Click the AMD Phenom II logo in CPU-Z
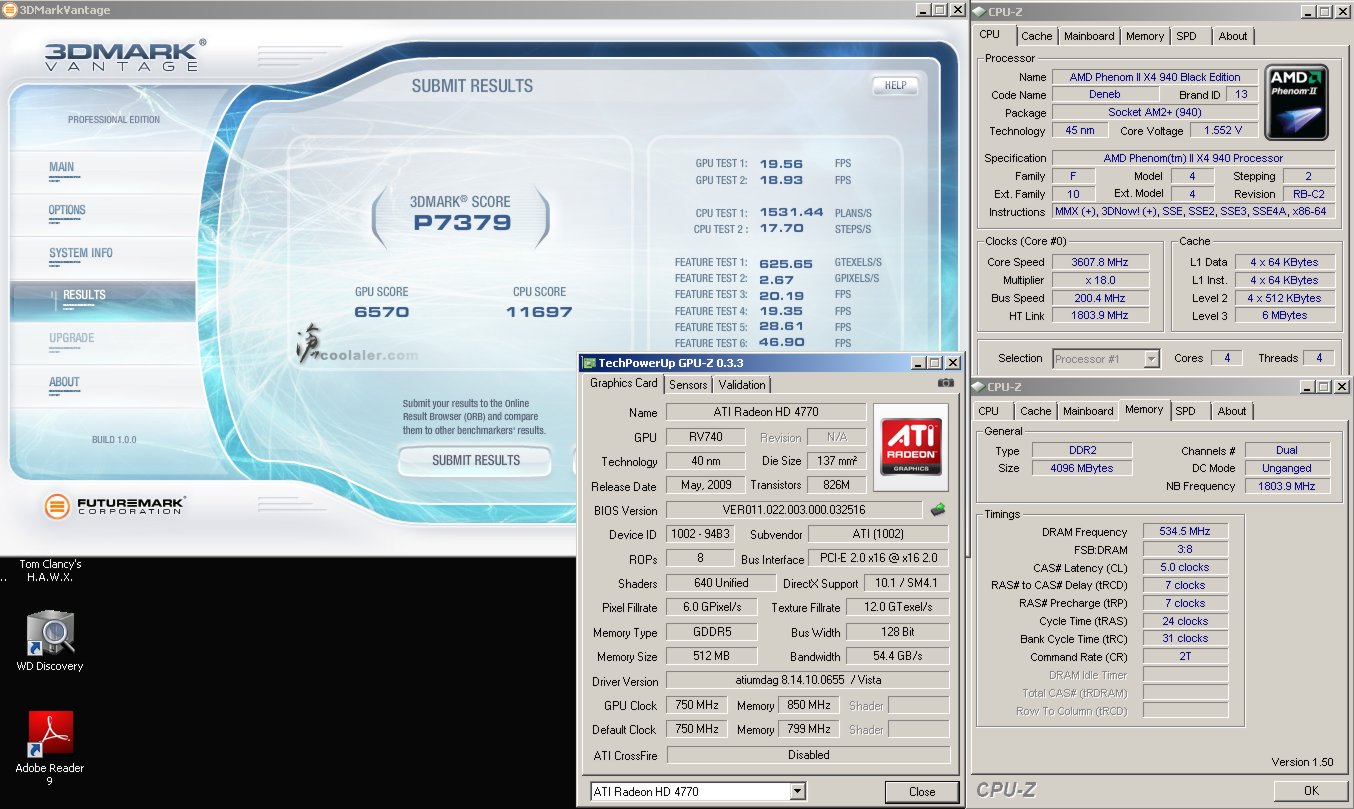Viewport: 1354px width, 809px height. pos(1297,102)
